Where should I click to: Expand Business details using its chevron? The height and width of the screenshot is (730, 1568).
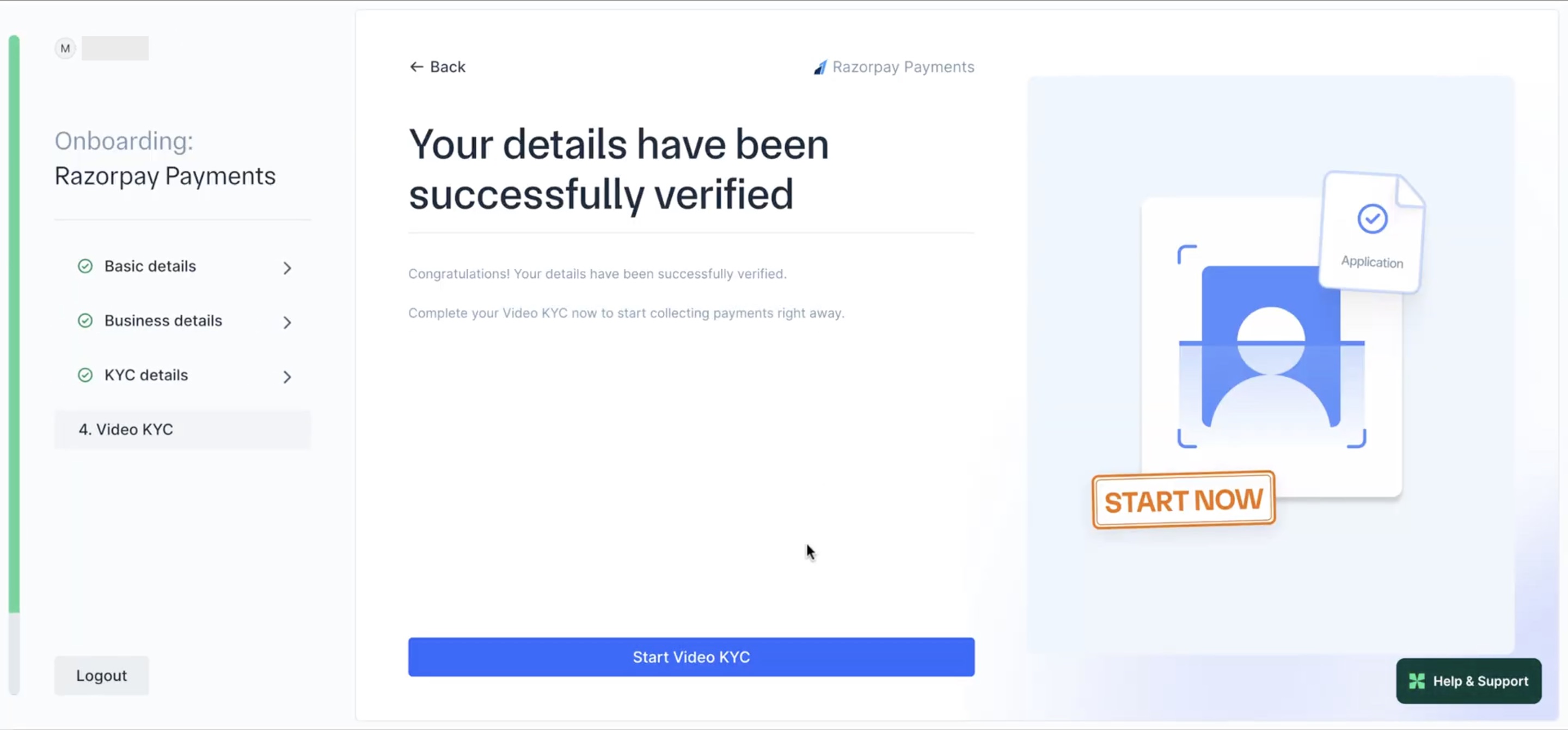287,323
